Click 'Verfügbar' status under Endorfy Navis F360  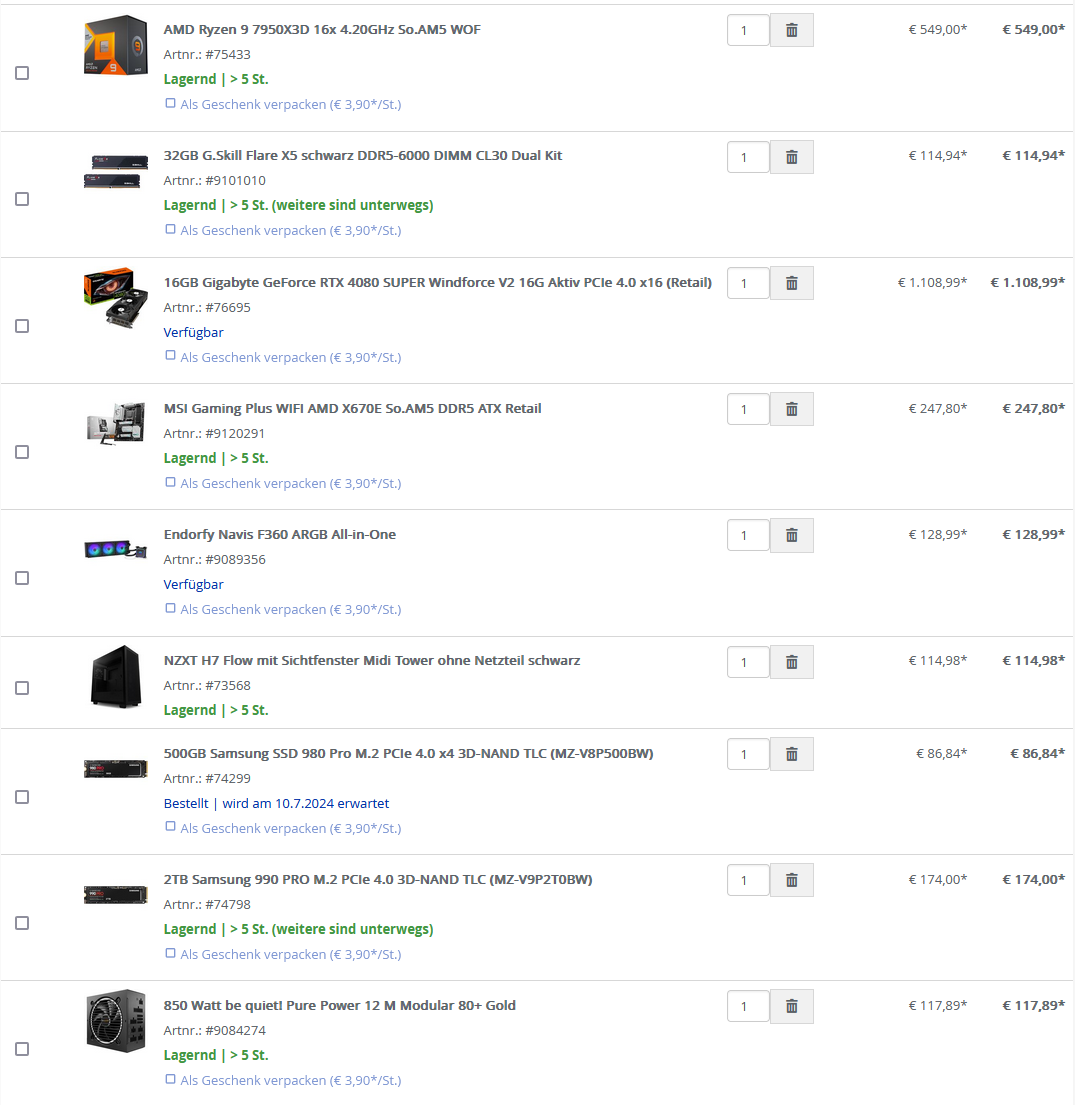[x=194, y=584]
